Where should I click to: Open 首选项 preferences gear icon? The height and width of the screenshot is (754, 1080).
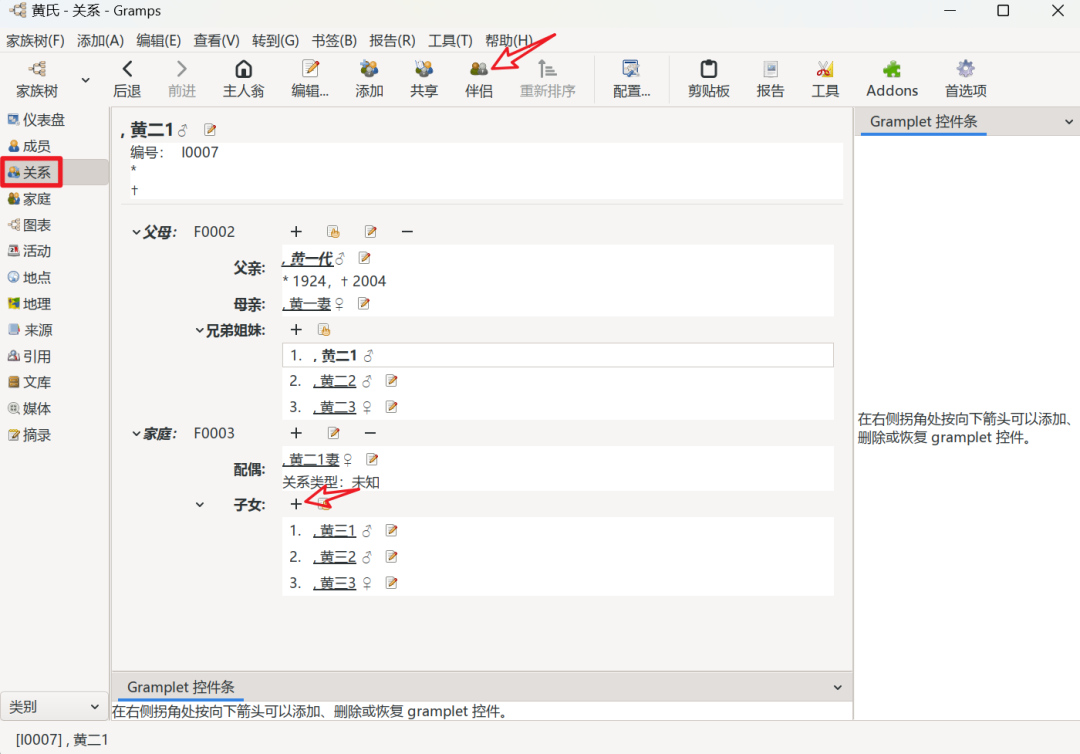click(965, 70)
